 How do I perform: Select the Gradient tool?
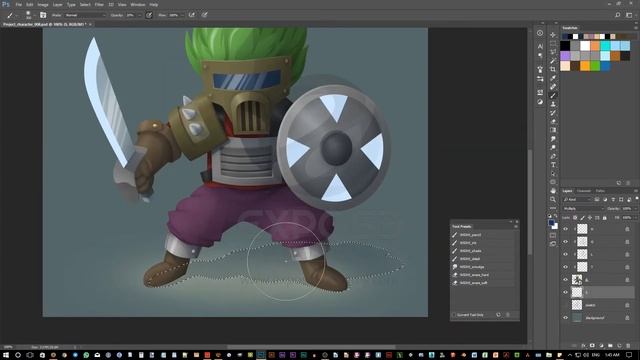(x=553, y=130)
